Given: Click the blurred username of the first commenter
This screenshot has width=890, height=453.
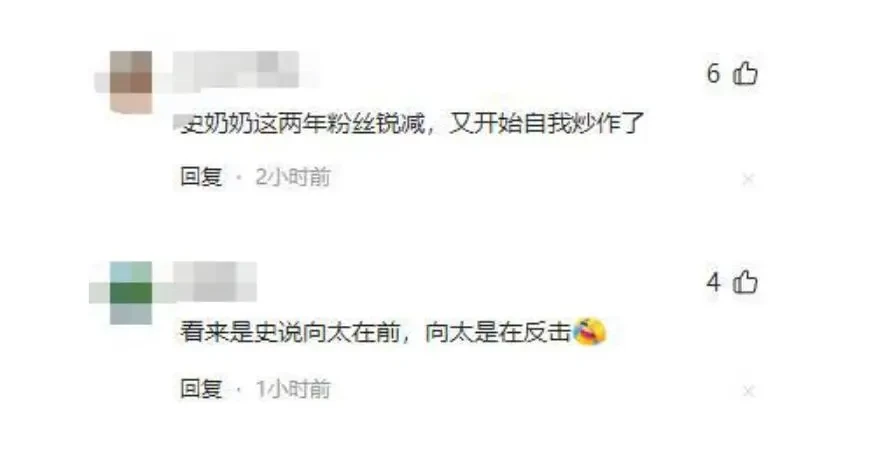Looking at the screenshot, I should (236, 69).
